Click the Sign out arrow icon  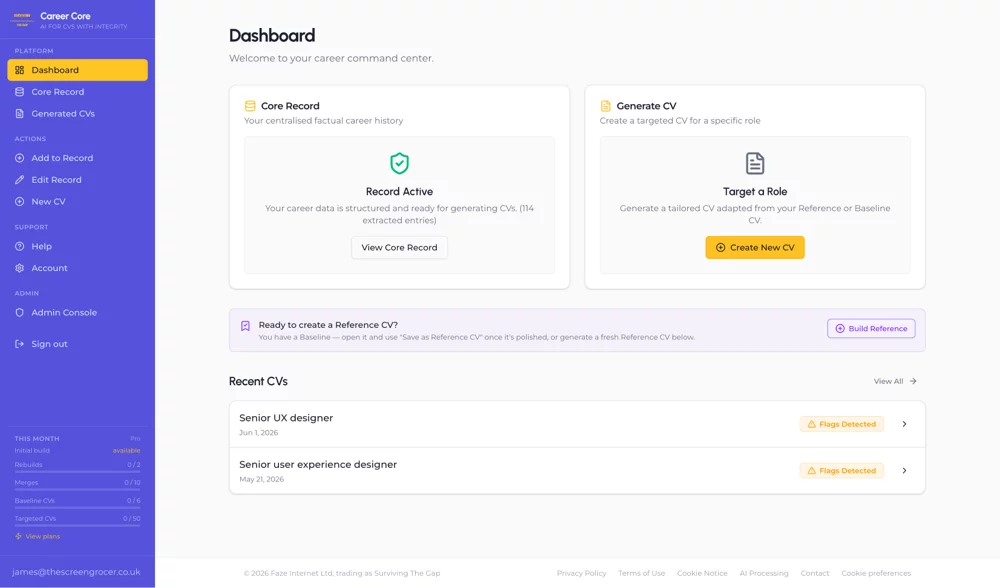click(20, 344)
